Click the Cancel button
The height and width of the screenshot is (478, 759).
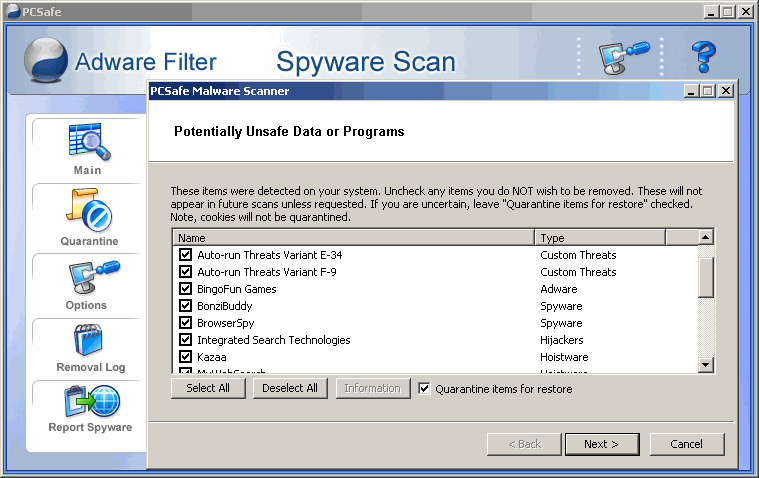pyautogui.click(x=686, y=444)
